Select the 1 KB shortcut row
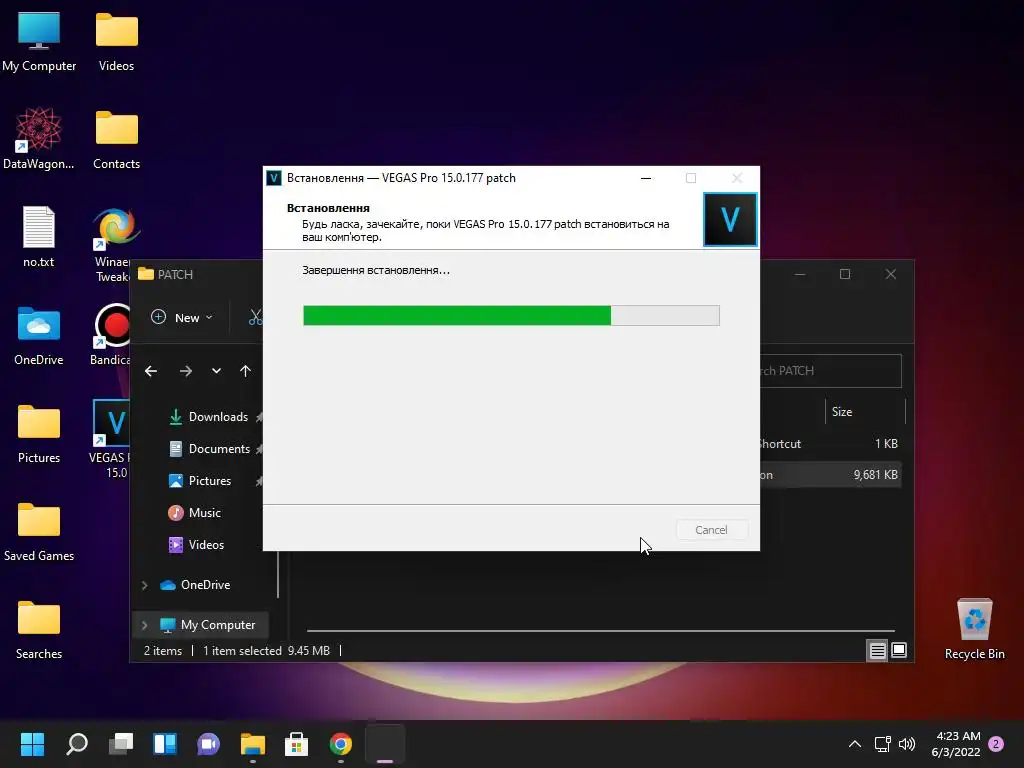 click(x=831, y=443)
